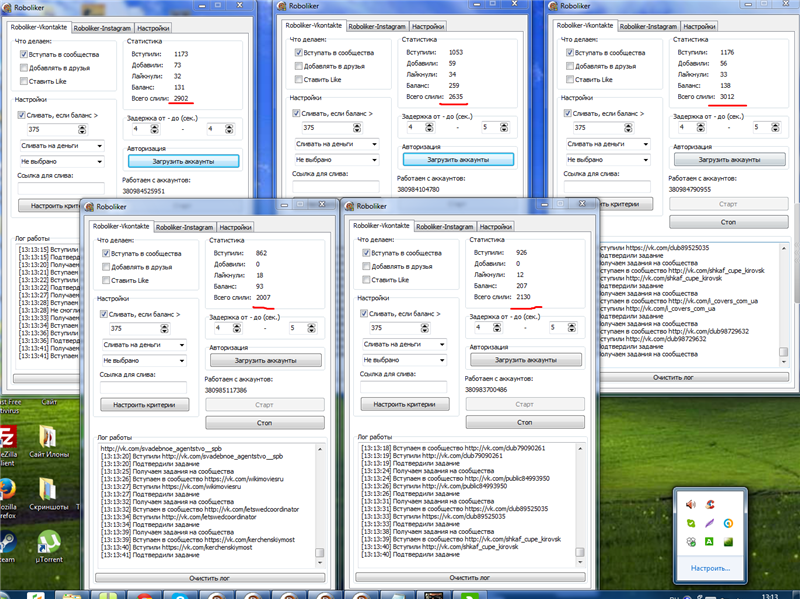Enable Добавлять в друзья for account 380985117386
The width and height of the screenshot is (800, 599).
tap(105, 267)
